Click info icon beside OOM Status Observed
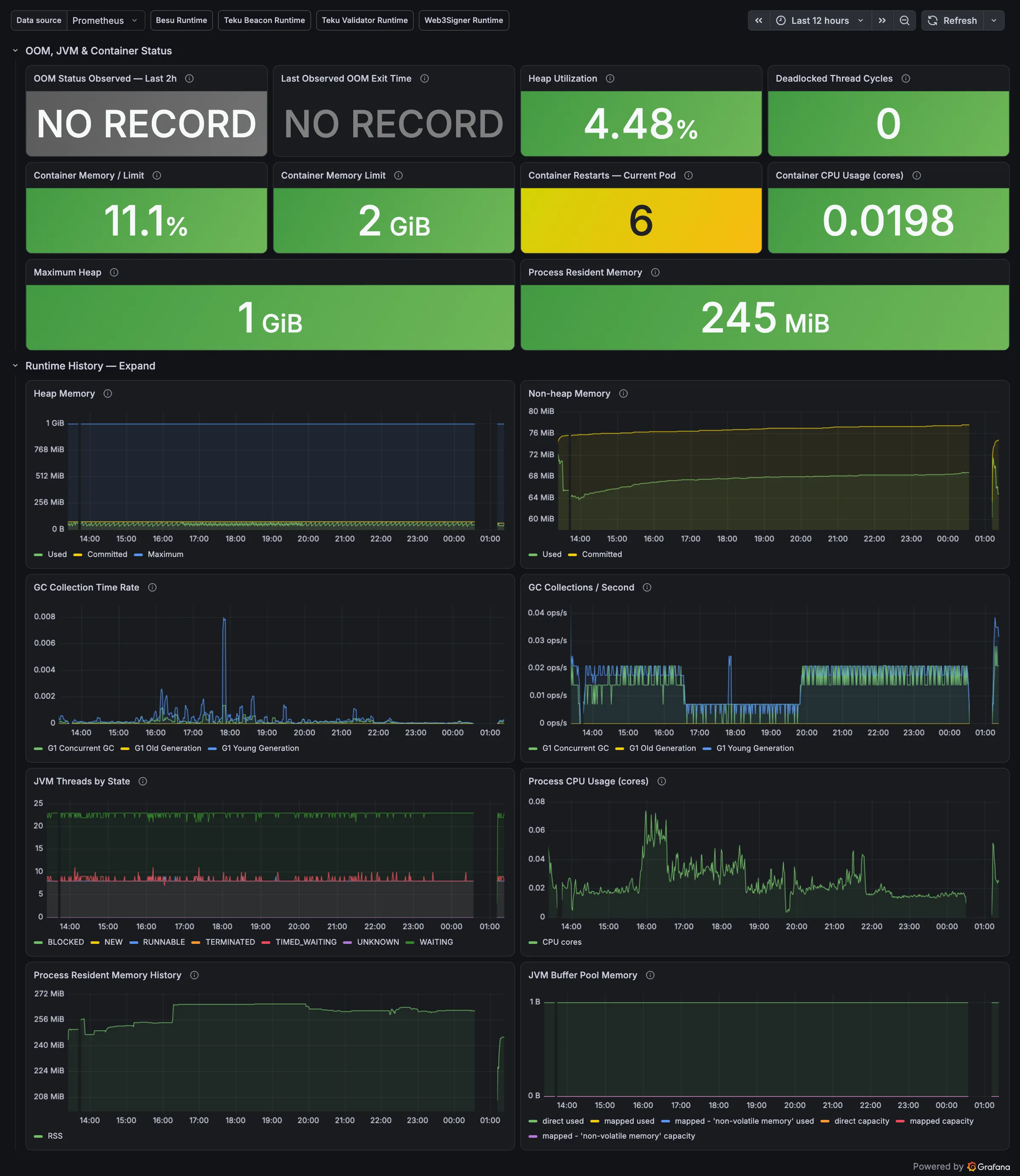 [190, 79]
